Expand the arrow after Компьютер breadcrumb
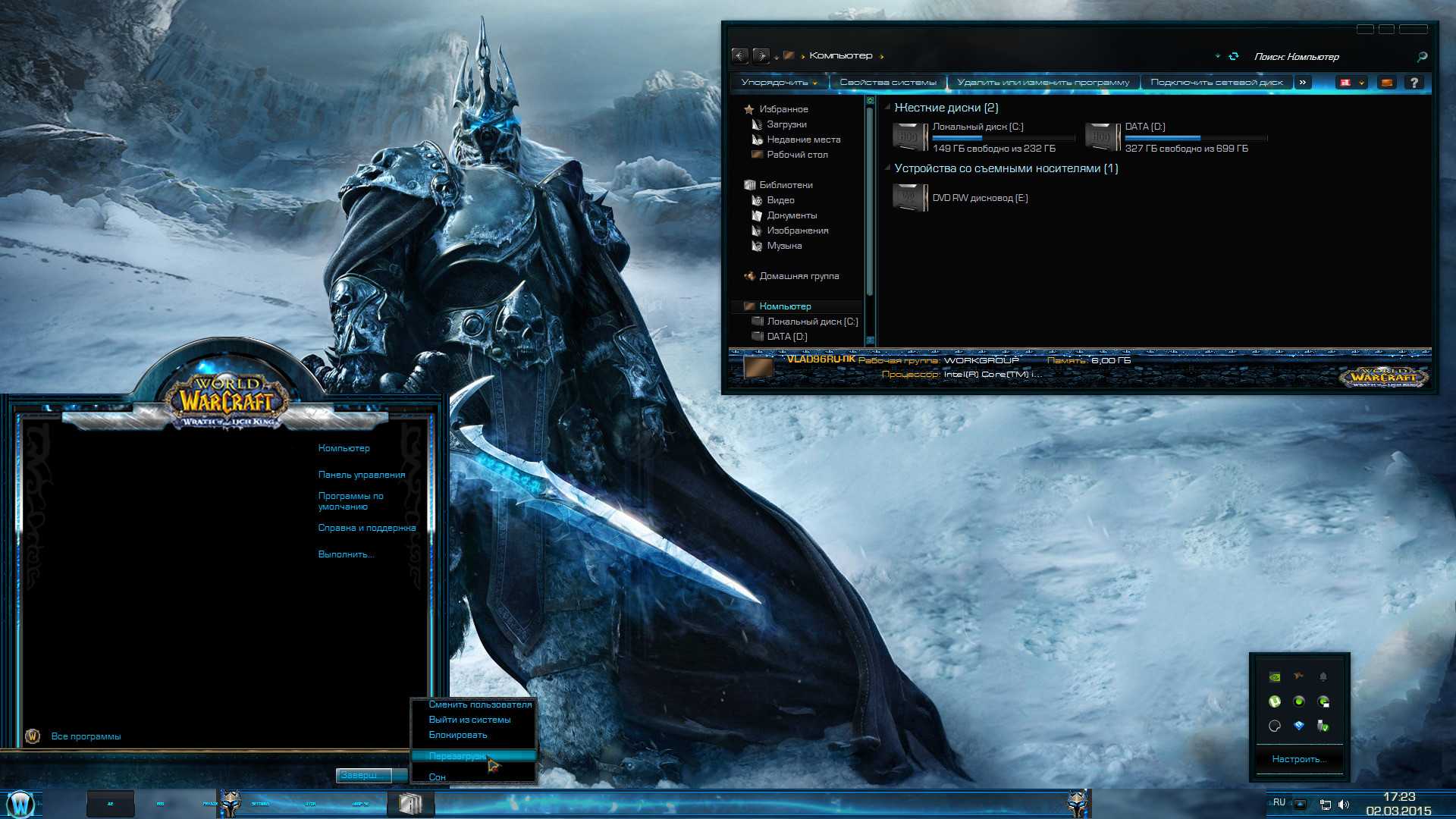 [881, 56]
